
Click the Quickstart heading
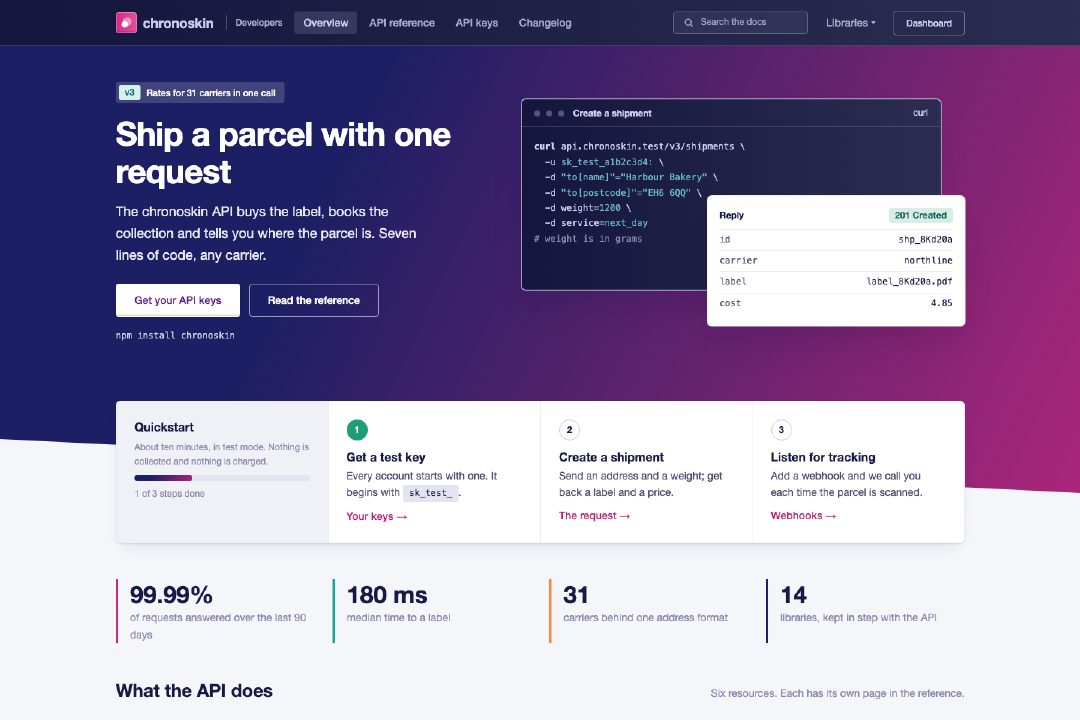click(164, 427)
